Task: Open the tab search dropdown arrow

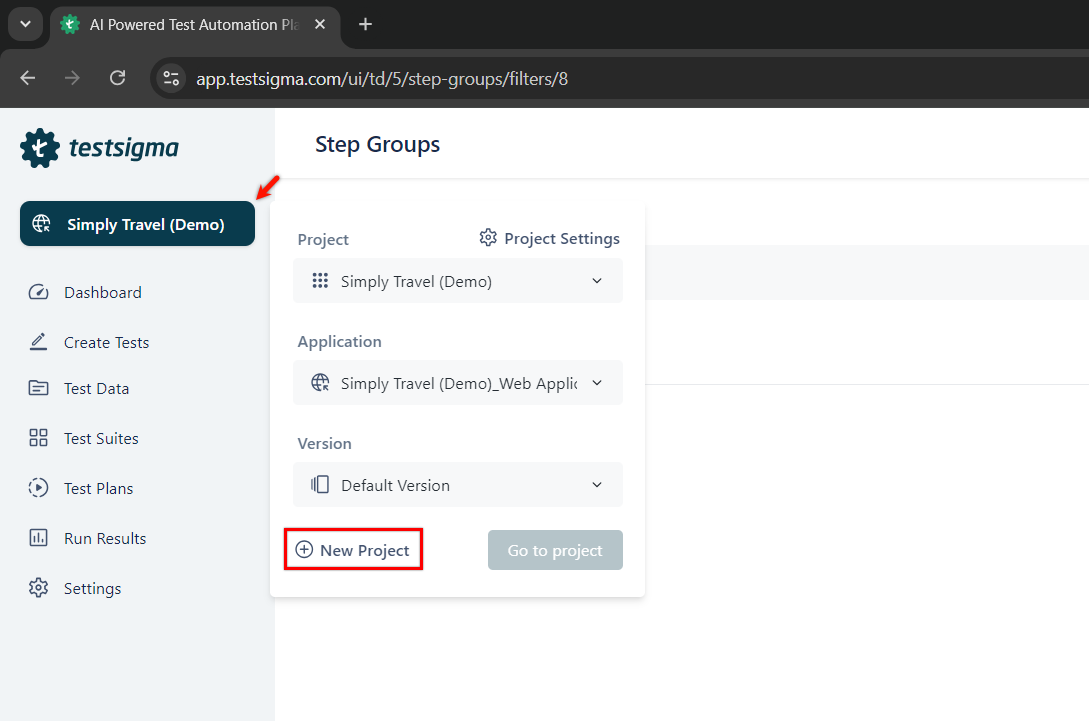Action: (x=26, y=24)
